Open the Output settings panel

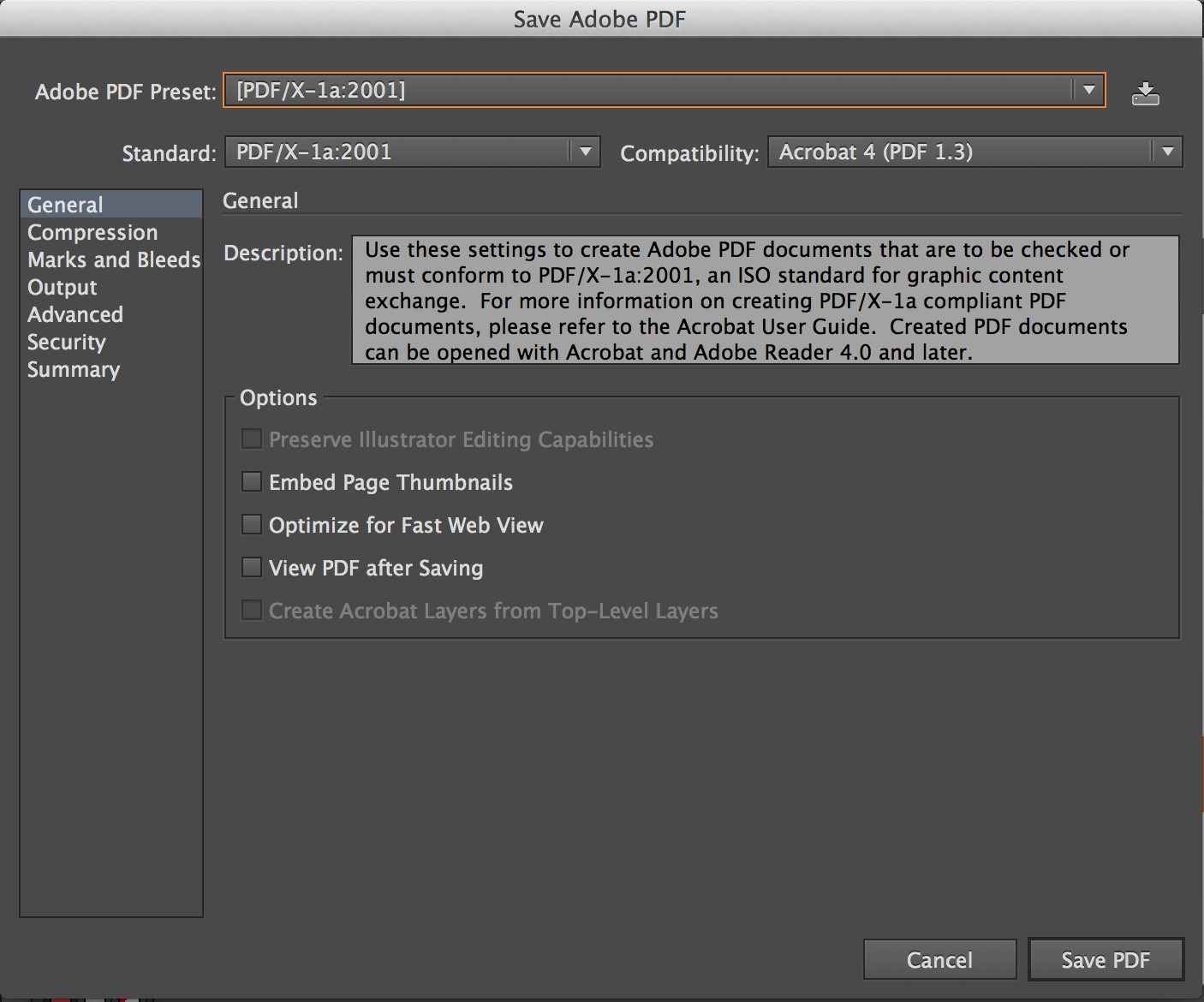click(x=62, y=287)
